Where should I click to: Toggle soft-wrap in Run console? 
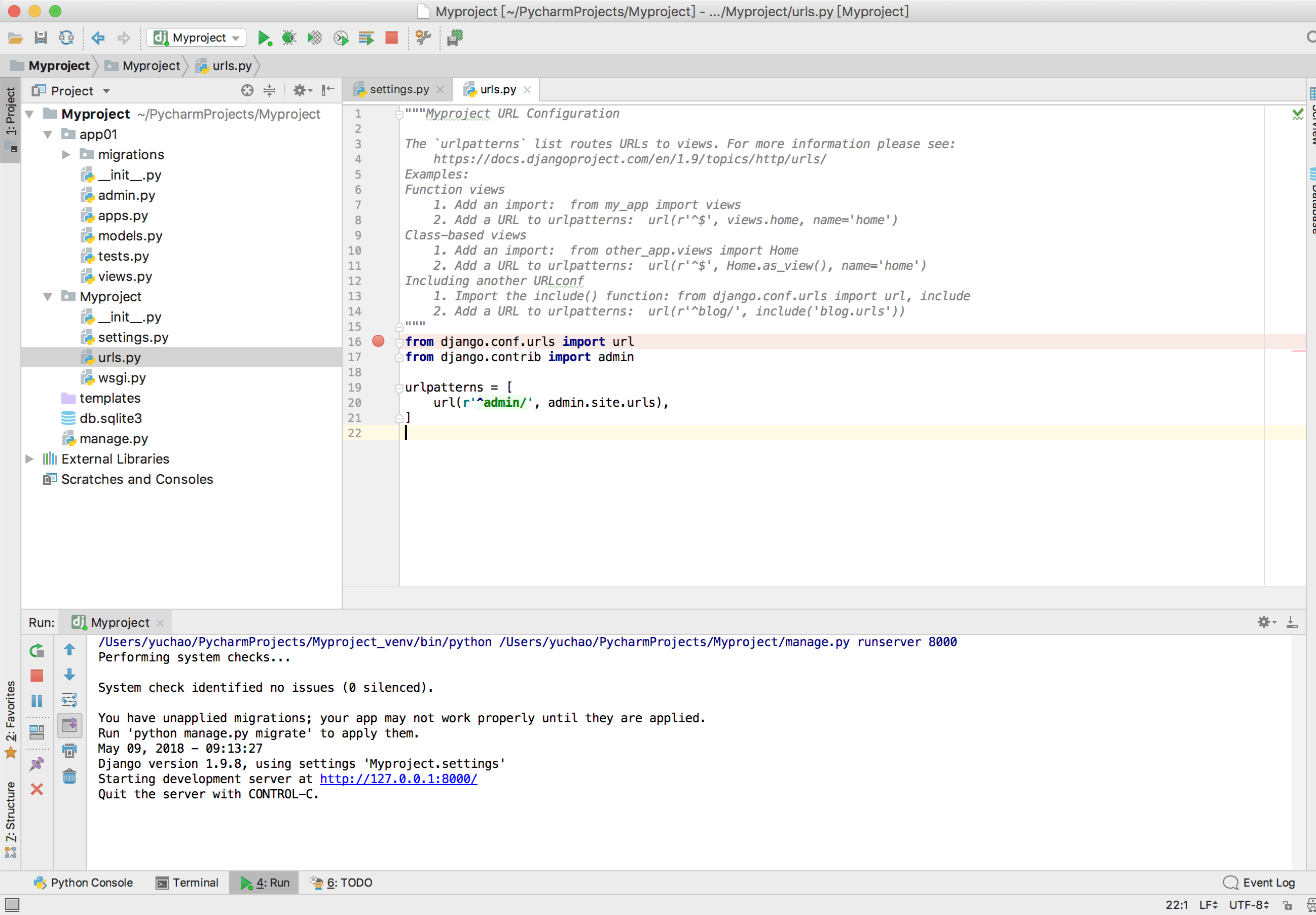coord(69,700)
